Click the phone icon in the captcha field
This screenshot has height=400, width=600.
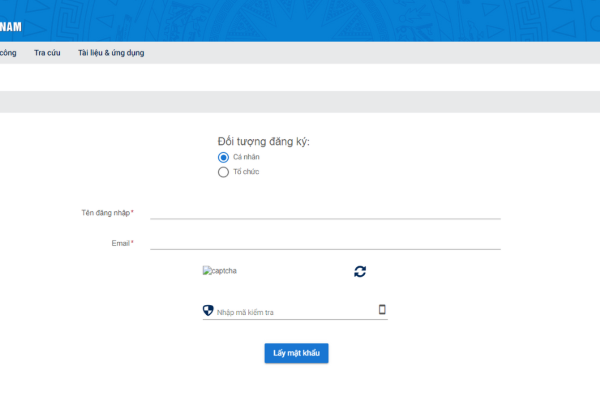(382, 310)
